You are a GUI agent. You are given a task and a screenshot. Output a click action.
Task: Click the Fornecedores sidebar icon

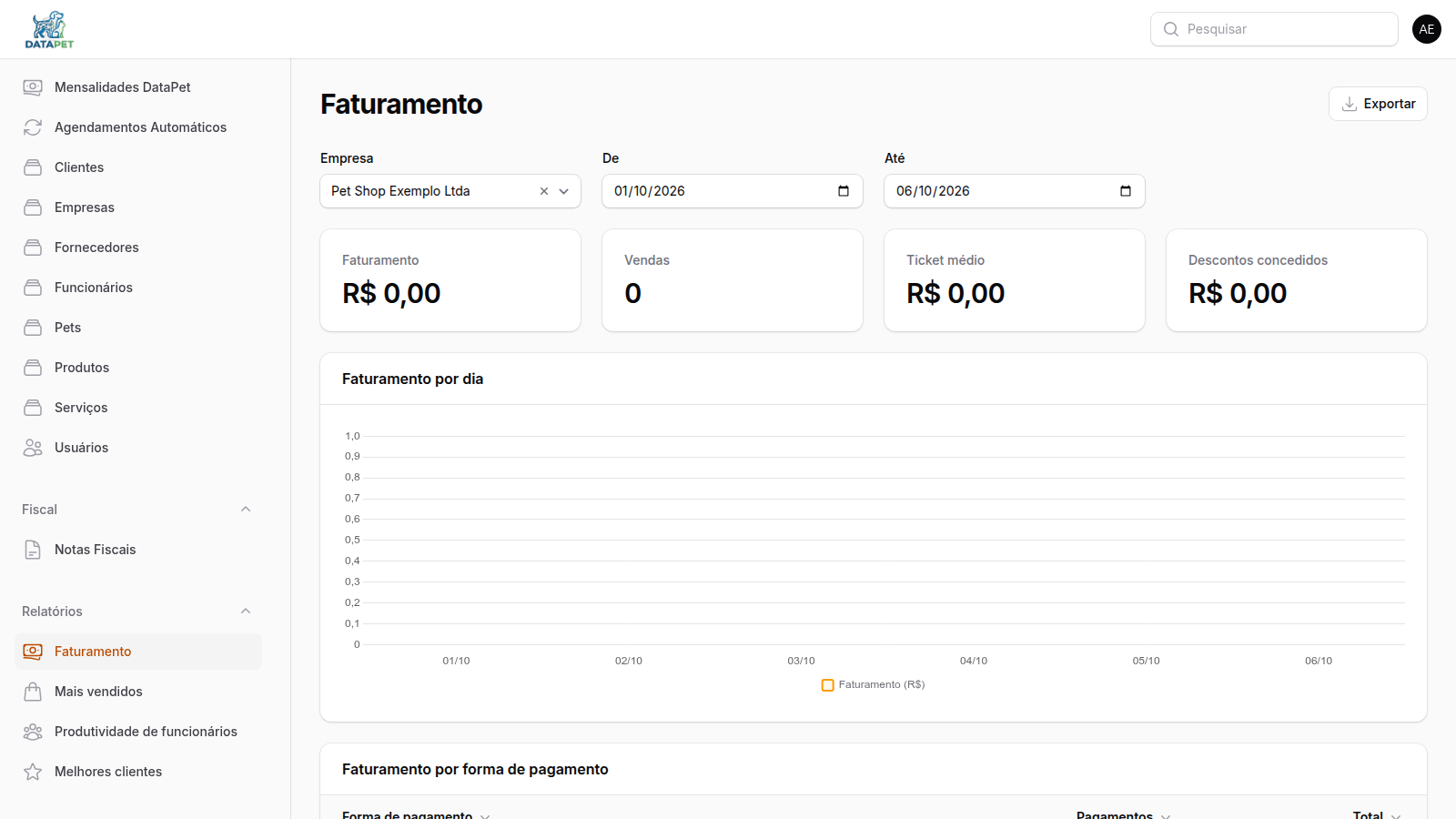[33, 248]
